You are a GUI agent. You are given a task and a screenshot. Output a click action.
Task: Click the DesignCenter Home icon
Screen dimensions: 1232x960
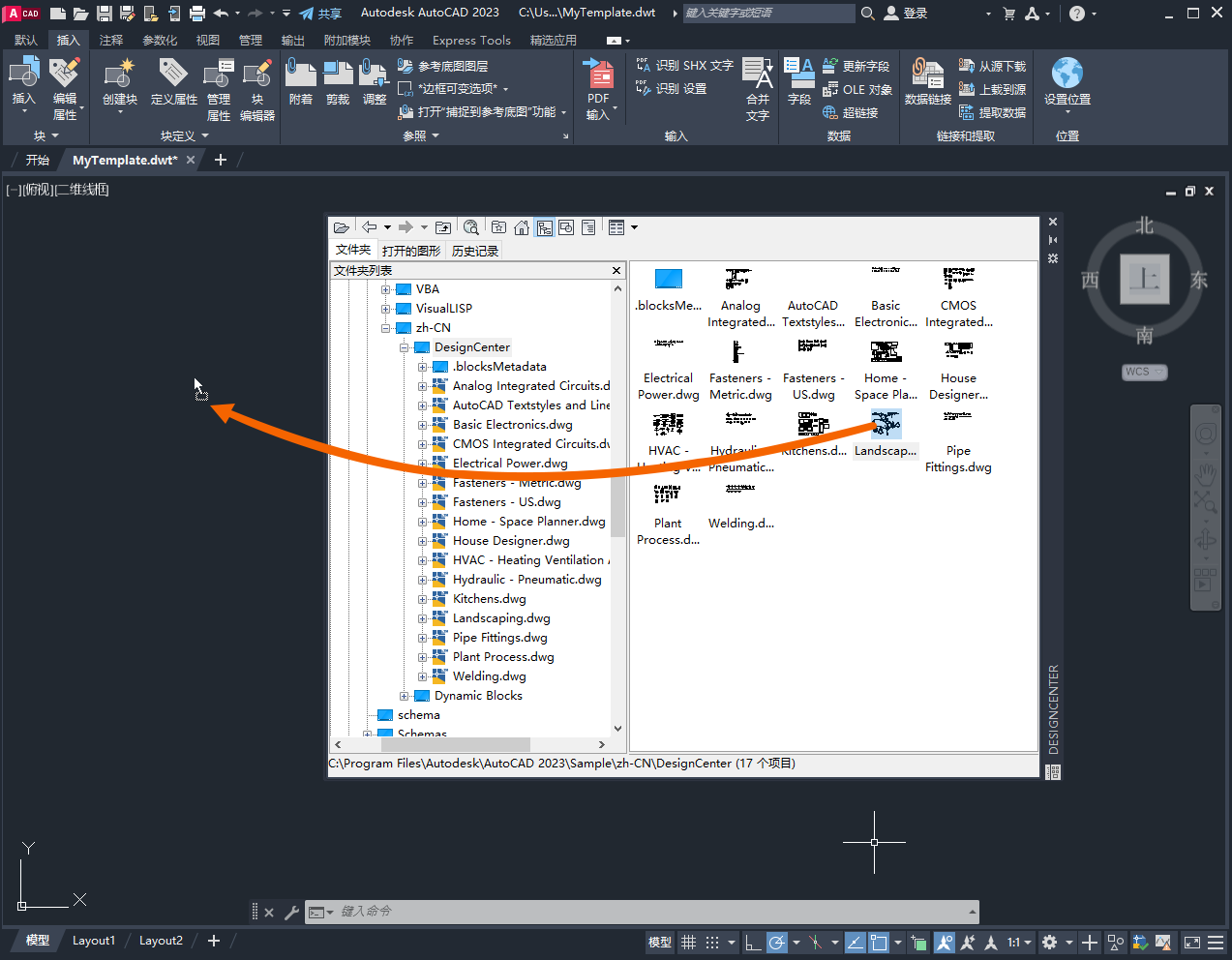pyautogui.click(x=522, y=227)
